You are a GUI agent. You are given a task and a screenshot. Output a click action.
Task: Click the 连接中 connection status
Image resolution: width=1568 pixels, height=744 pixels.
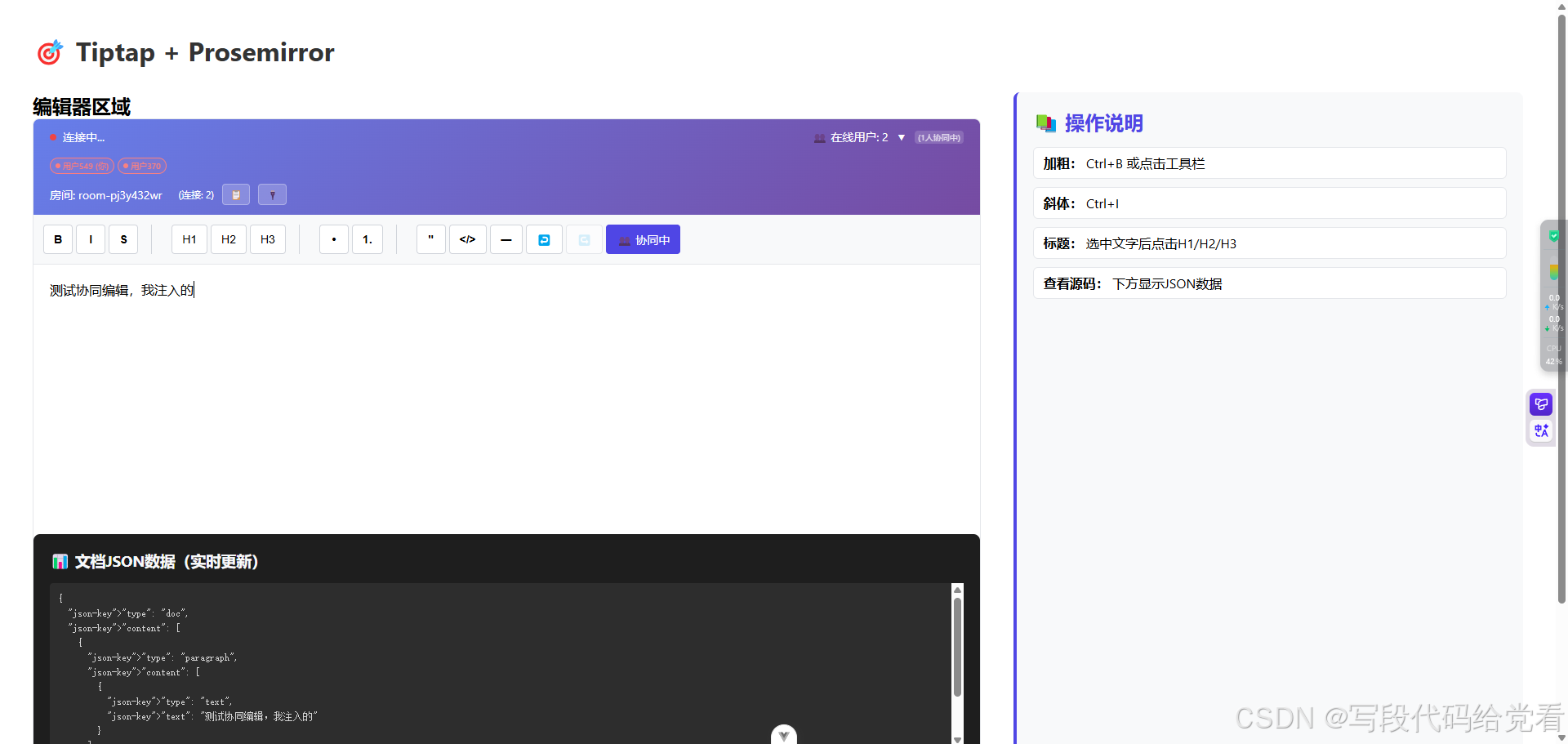click(x=78, y=137)
